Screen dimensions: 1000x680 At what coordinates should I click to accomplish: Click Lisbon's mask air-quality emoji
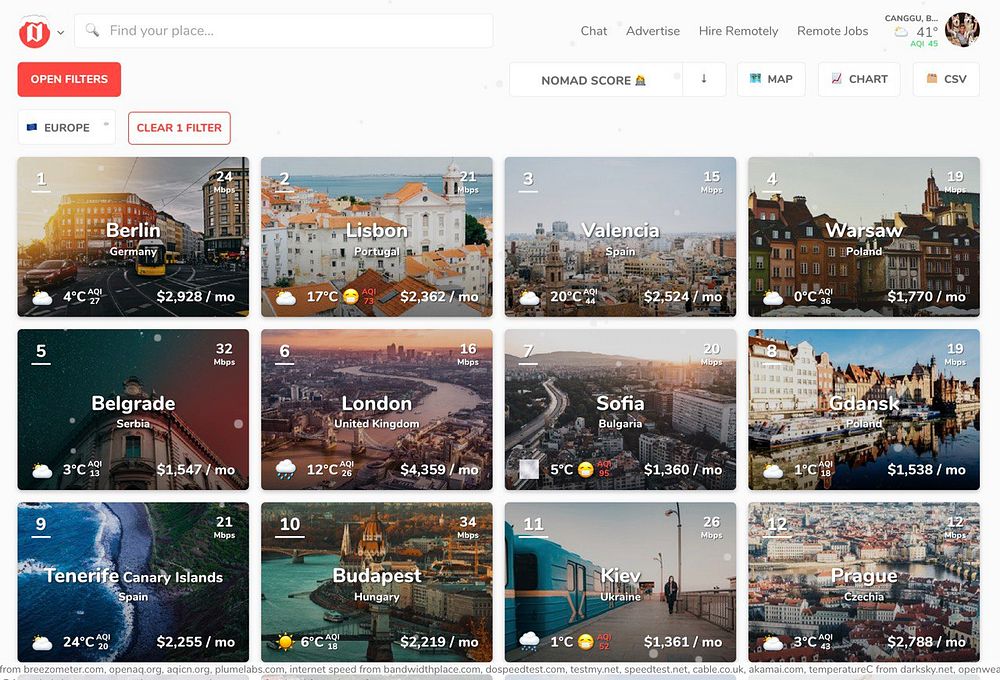pos(351,297)
